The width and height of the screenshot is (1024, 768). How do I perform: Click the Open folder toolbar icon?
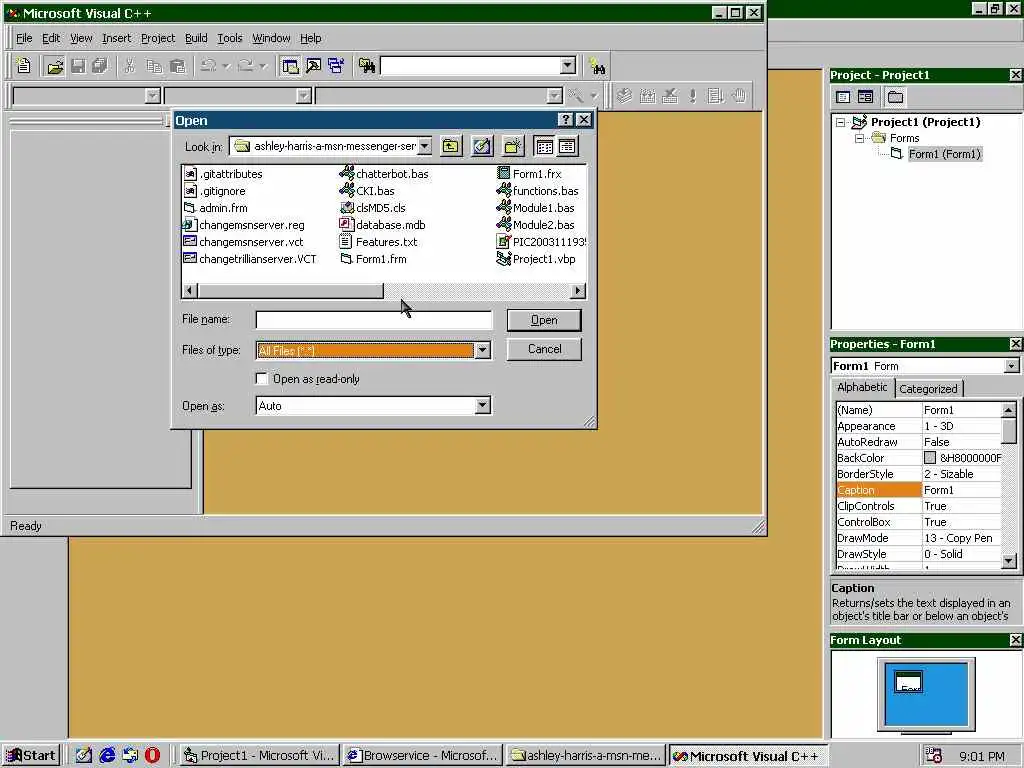tap(55, 66)
